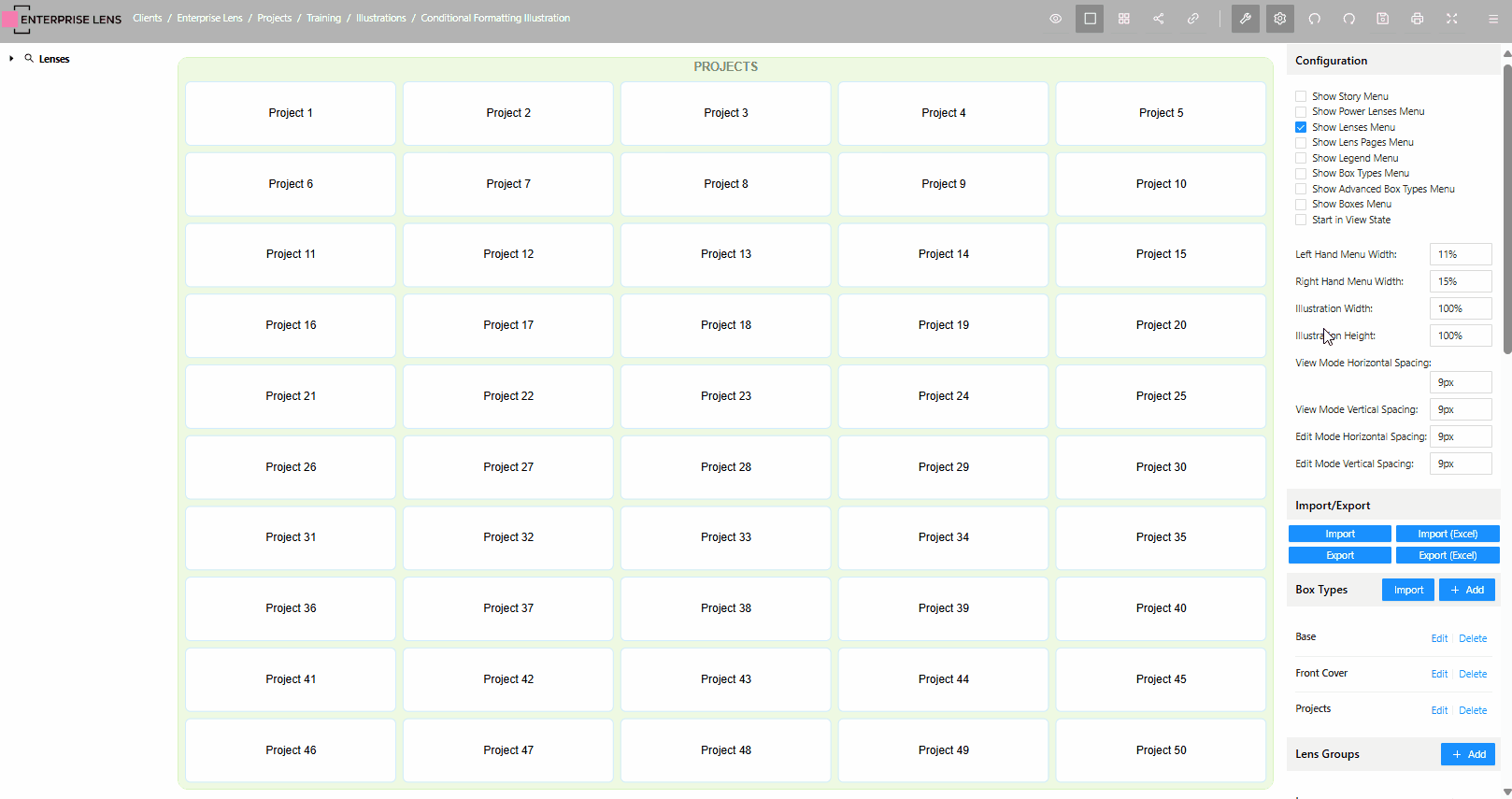The height and width of the screenshot is (799, 1512).
Task: Click the share icon in top toolbar
Action: pos(1159,19)
